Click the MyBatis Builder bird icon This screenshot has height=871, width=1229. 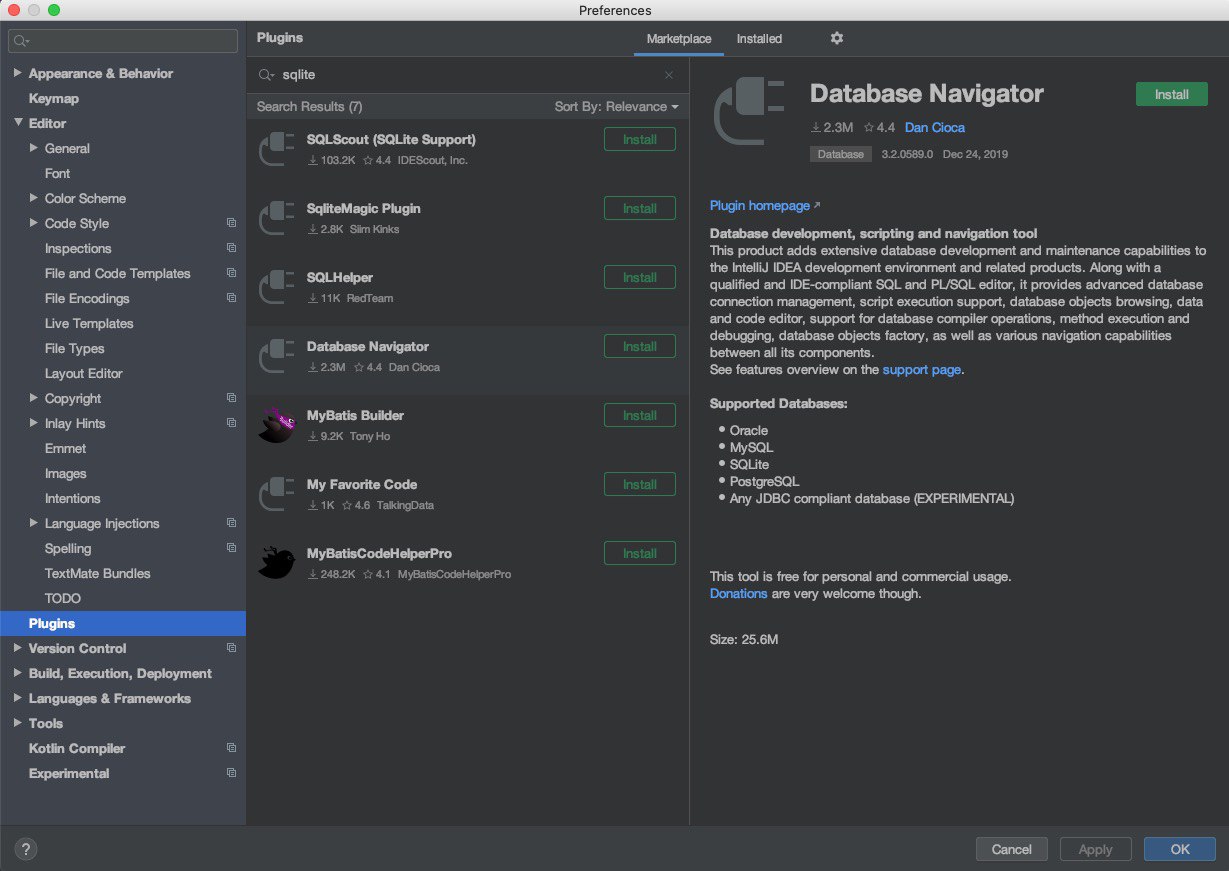[276, 424]
